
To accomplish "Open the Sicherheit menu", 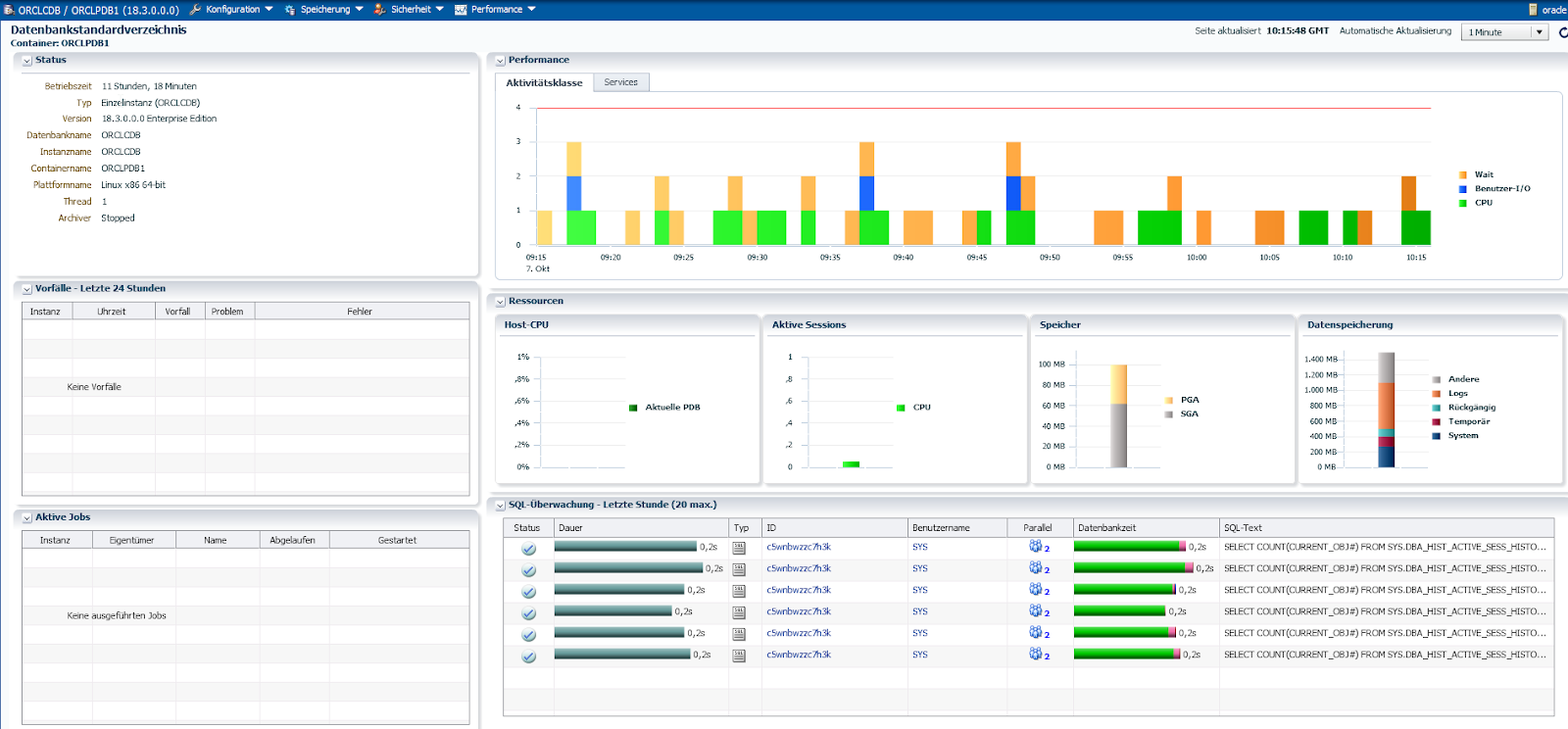I will click(x=410, y=10).
